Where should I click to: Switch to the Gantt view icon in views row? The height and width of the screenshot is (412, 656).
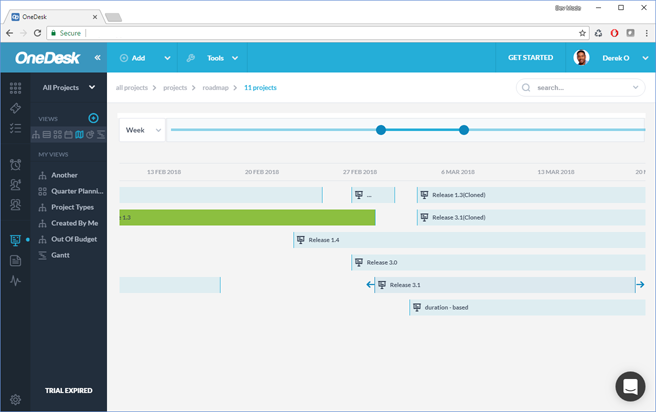[x=101, y=135]
